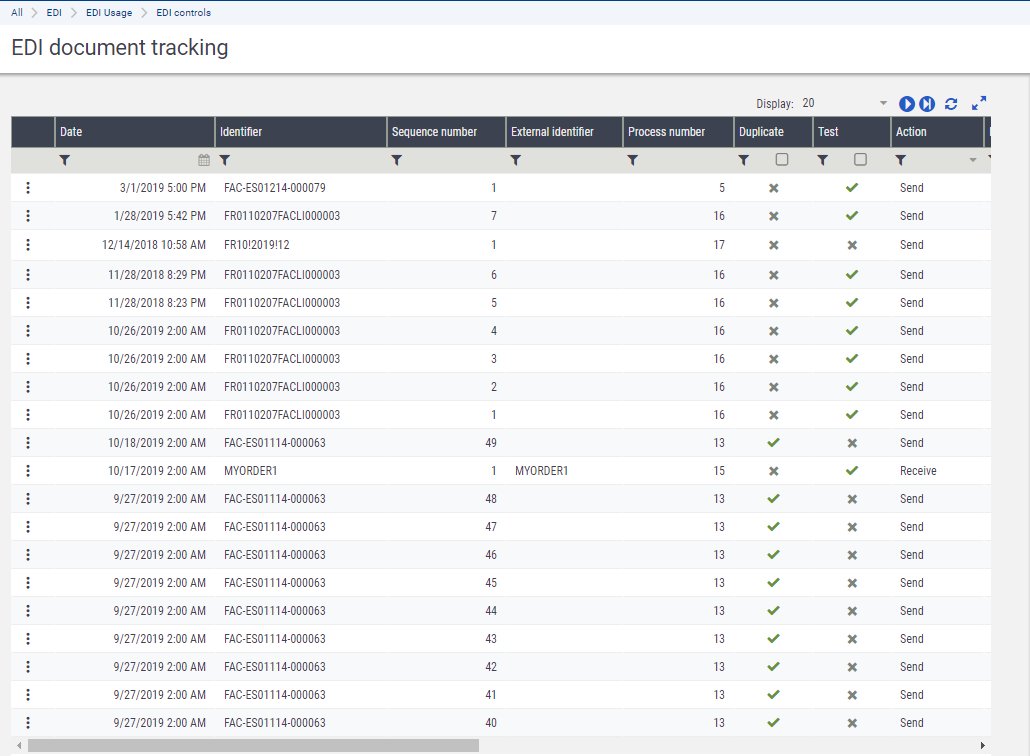Open row menu for MYORDER1 row
The width and height of the screenshot is (1030, 756).
(28, 471)
